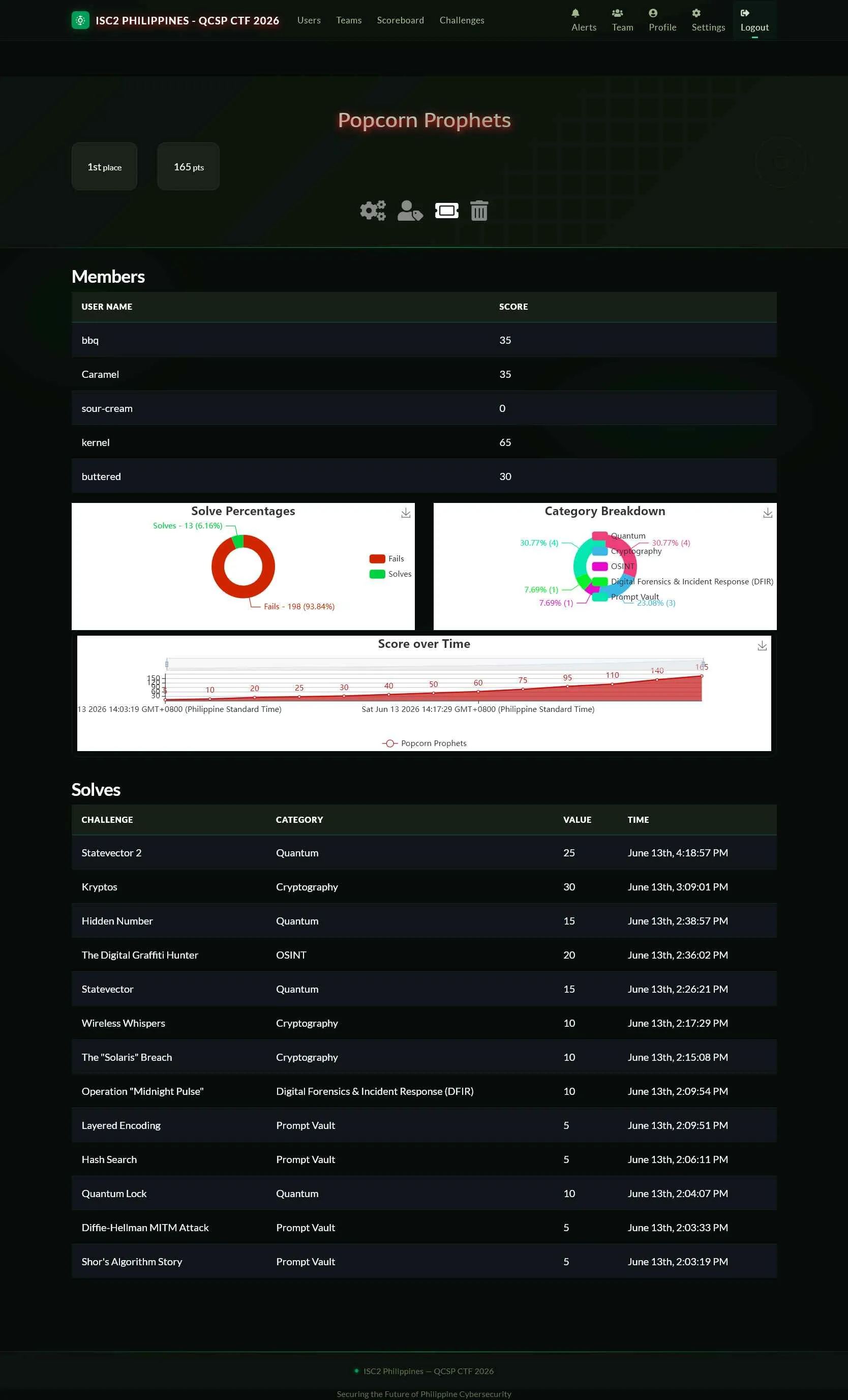Open member buttered profile
The height and width of the screenshot is (1400, 848).
point(101,476)
